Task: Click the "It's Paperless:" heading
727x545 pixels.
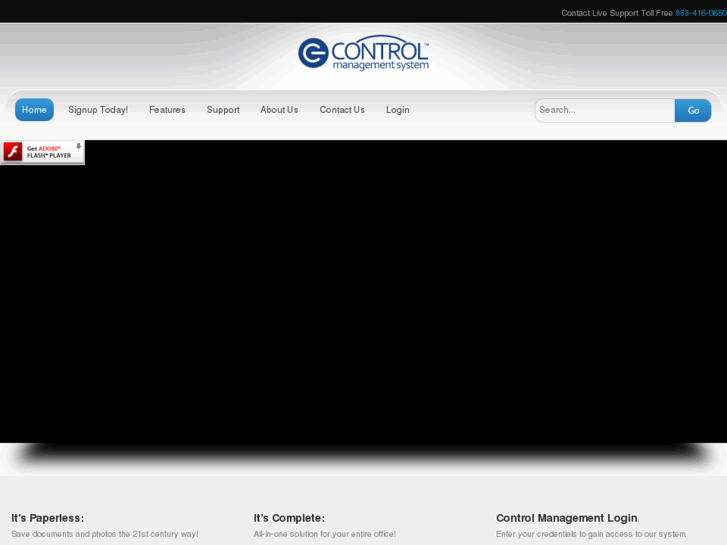Action: click(48, 518)
